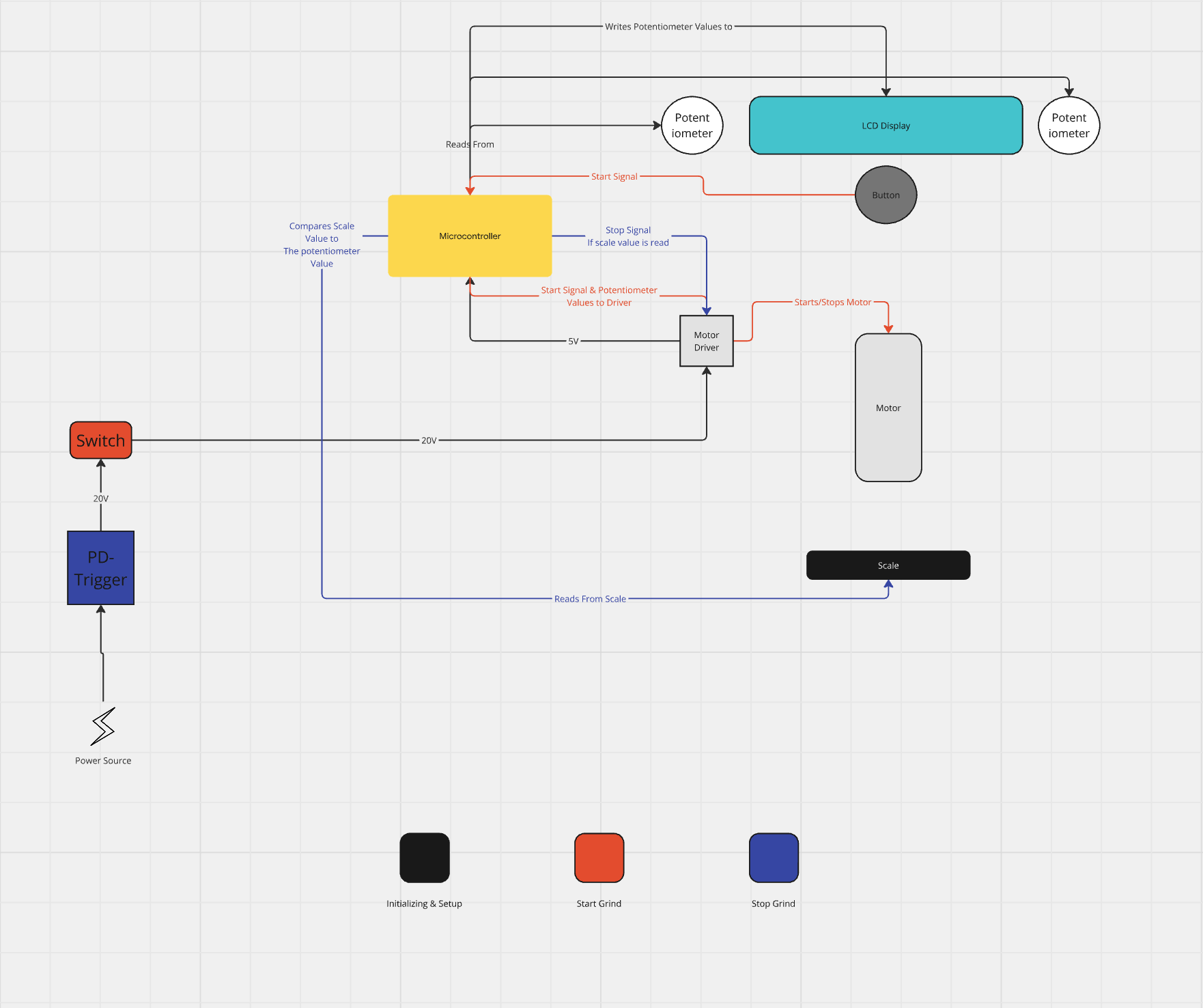Screen dimensions: 1203x1008
Task: Click the Start Signal label
Action: pos(614,176)
